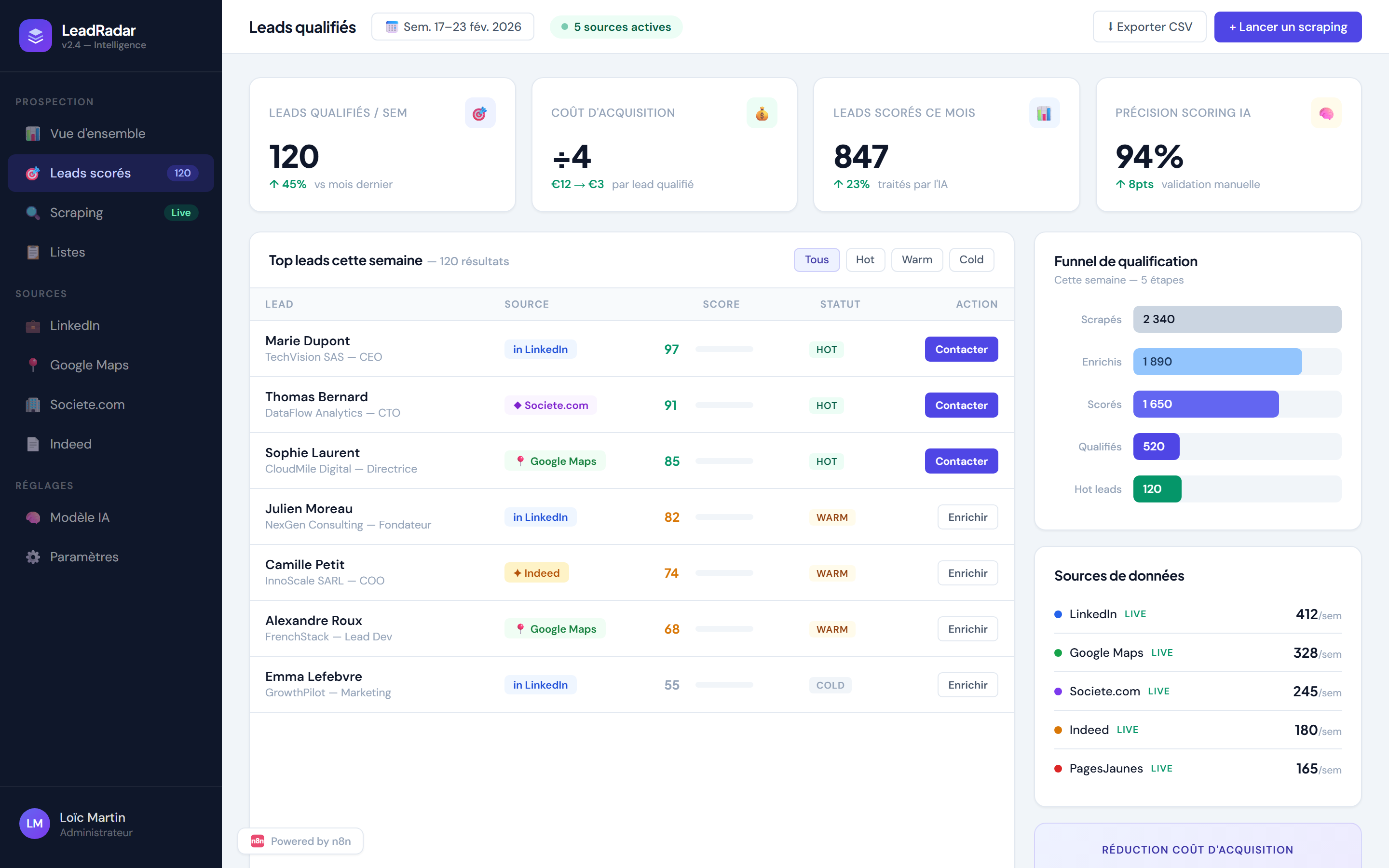Image resolution: width=1389 pixels, height=868 pixels.
Task: Switch to the Warm leads filter
Action: [917, 259]
